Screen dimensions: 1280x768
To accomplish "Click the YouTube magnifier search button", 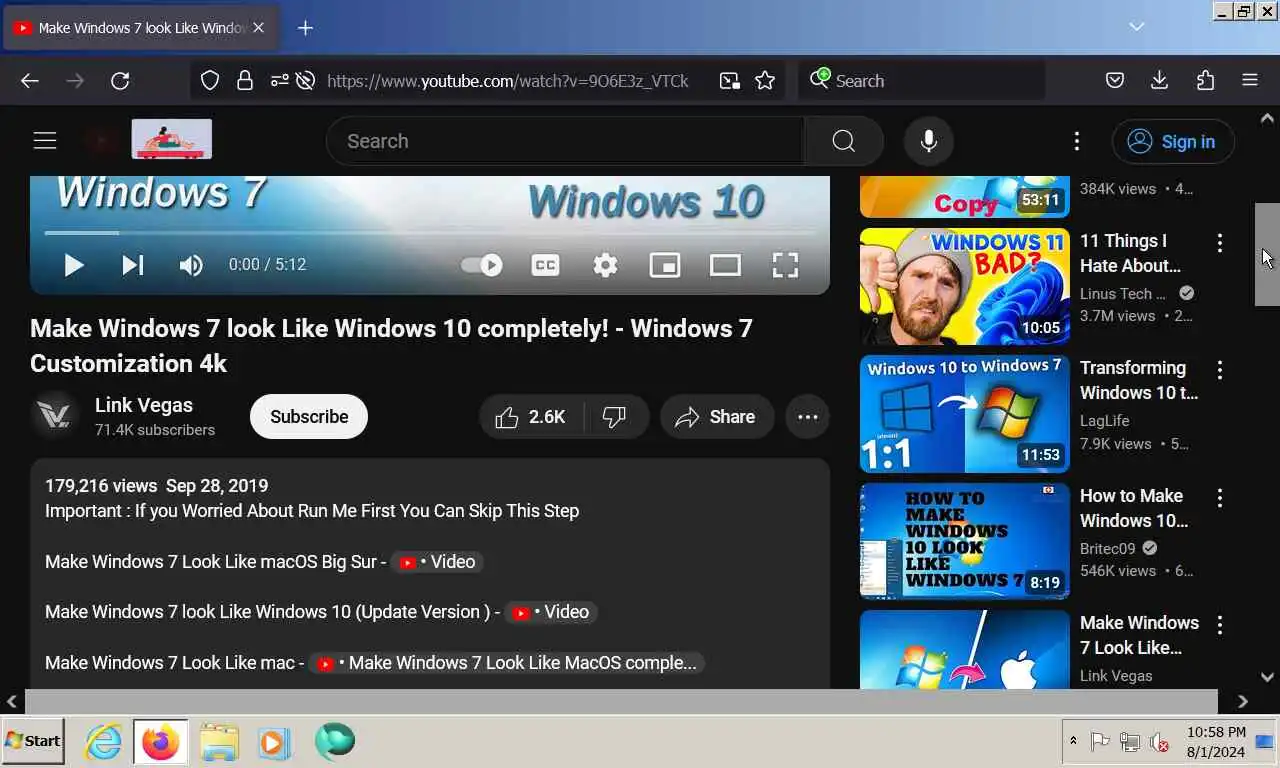I will pos(844,141).
